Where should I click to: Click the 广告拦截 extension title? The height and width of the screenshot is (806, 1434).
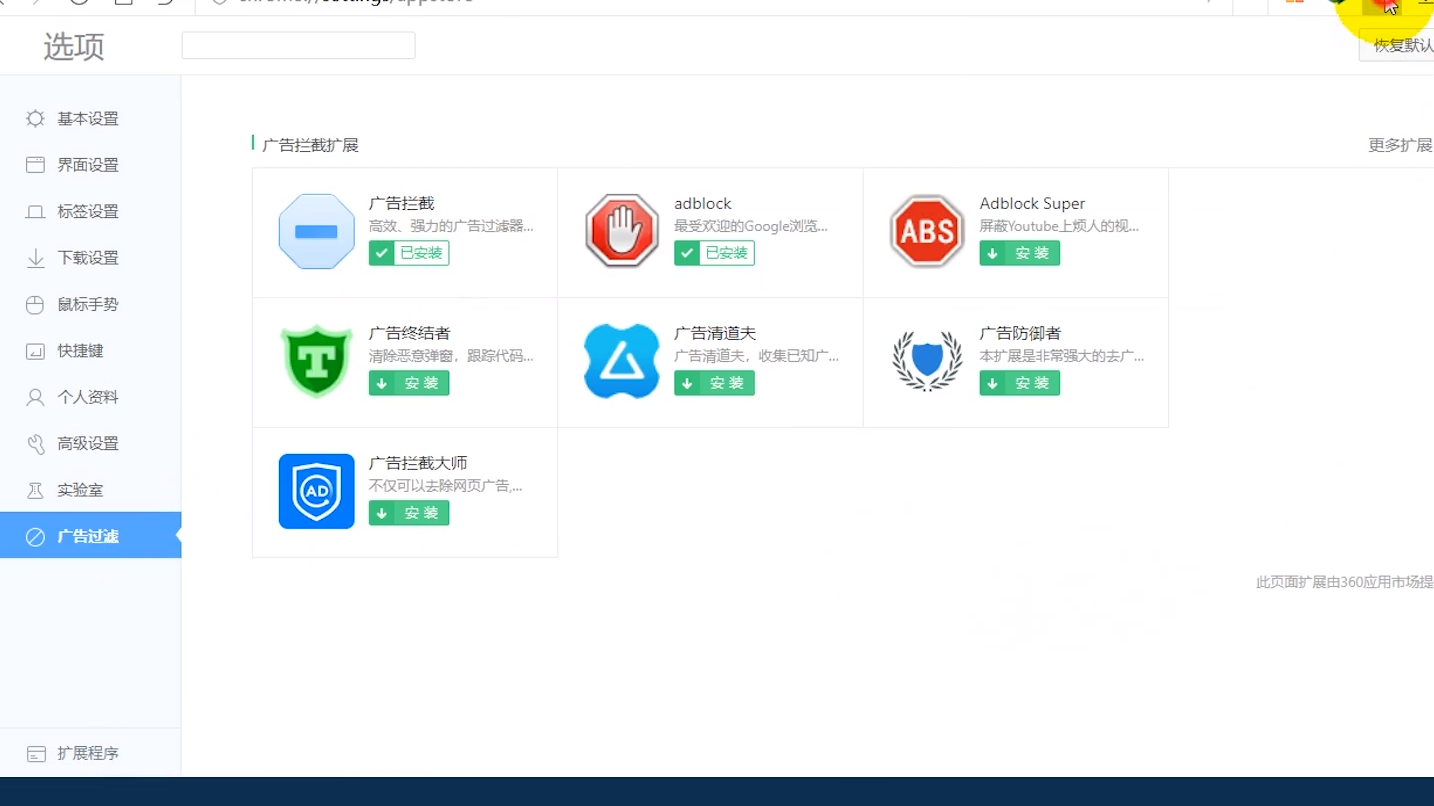click(401, 203)
